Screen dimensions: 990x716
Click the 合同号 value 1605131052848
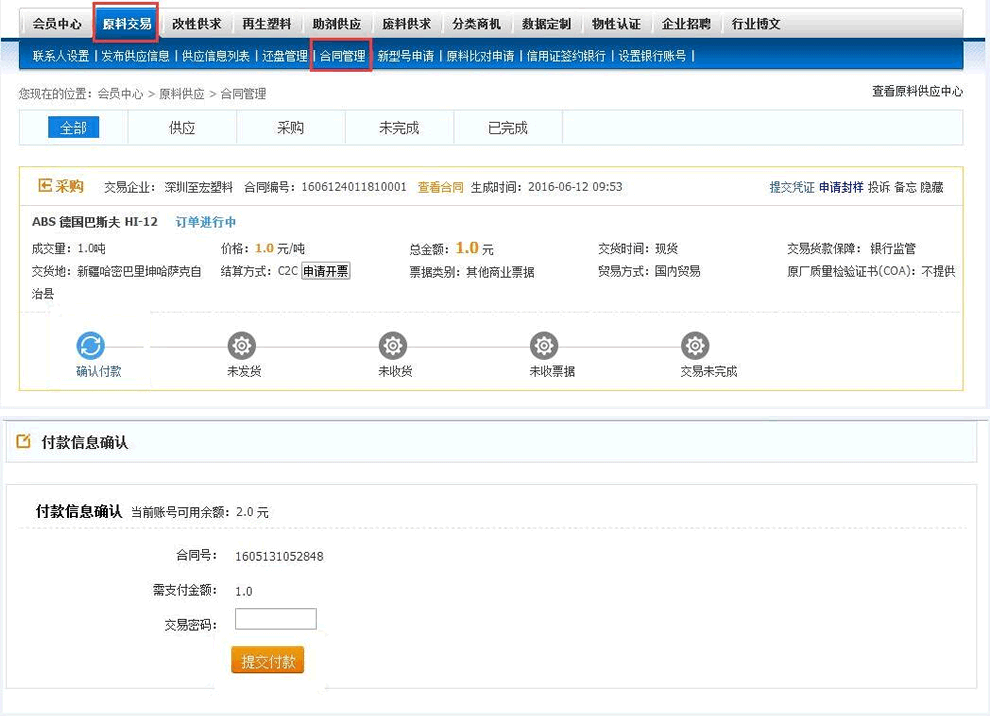(x=279, y=556)
